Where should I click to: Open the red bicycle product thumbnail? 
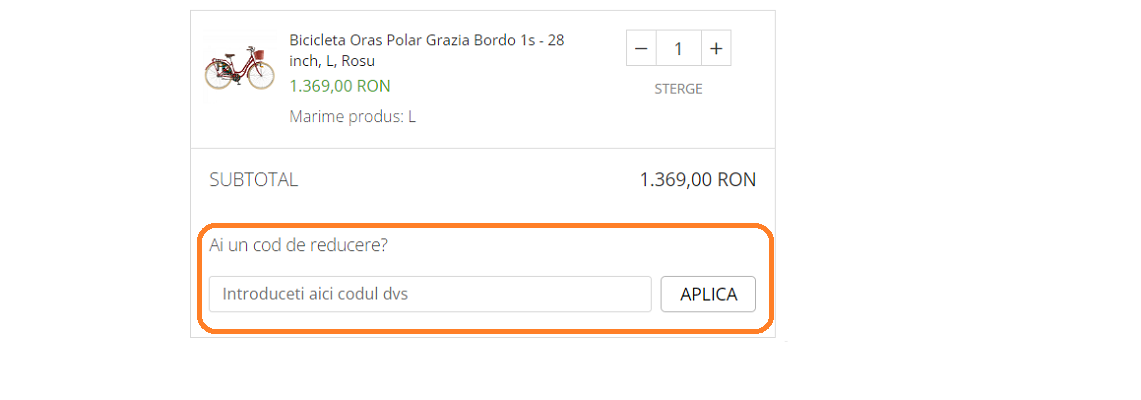(239, 68)
